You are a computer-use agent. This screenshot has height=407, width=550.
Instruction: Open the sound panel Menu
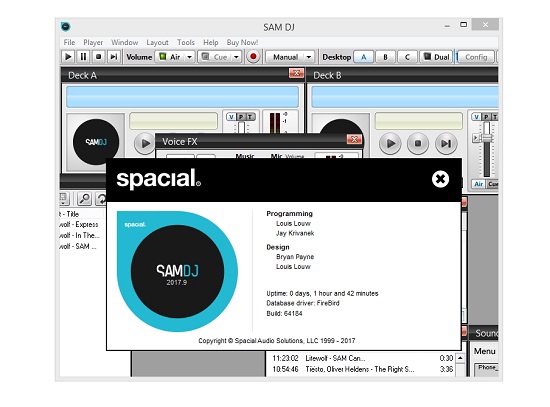[484, 351]
